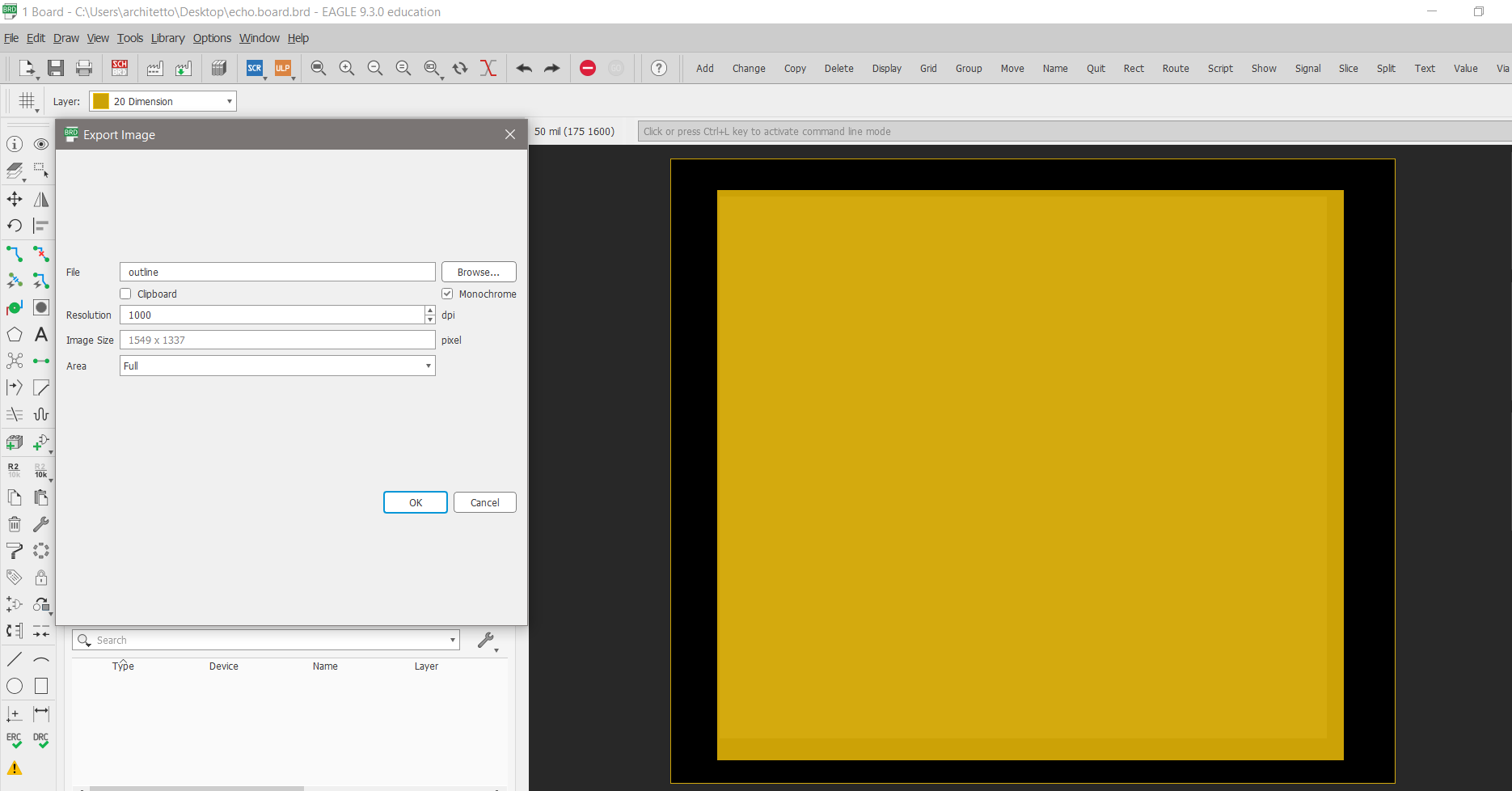Open the File menu
This screenshot has width=1512, height=791.
[11, 38]
